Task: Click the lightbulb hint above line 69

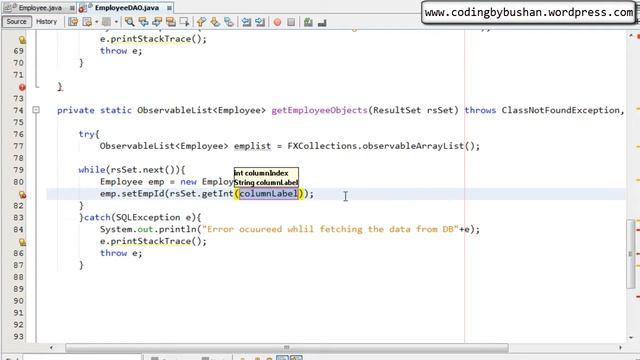Action: click(22, 40)
